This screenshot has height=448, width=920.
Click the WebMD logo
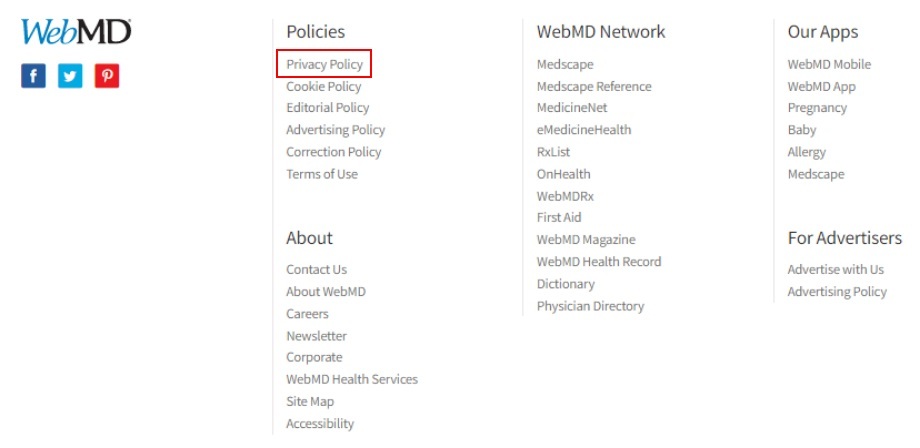click(76, 32)
